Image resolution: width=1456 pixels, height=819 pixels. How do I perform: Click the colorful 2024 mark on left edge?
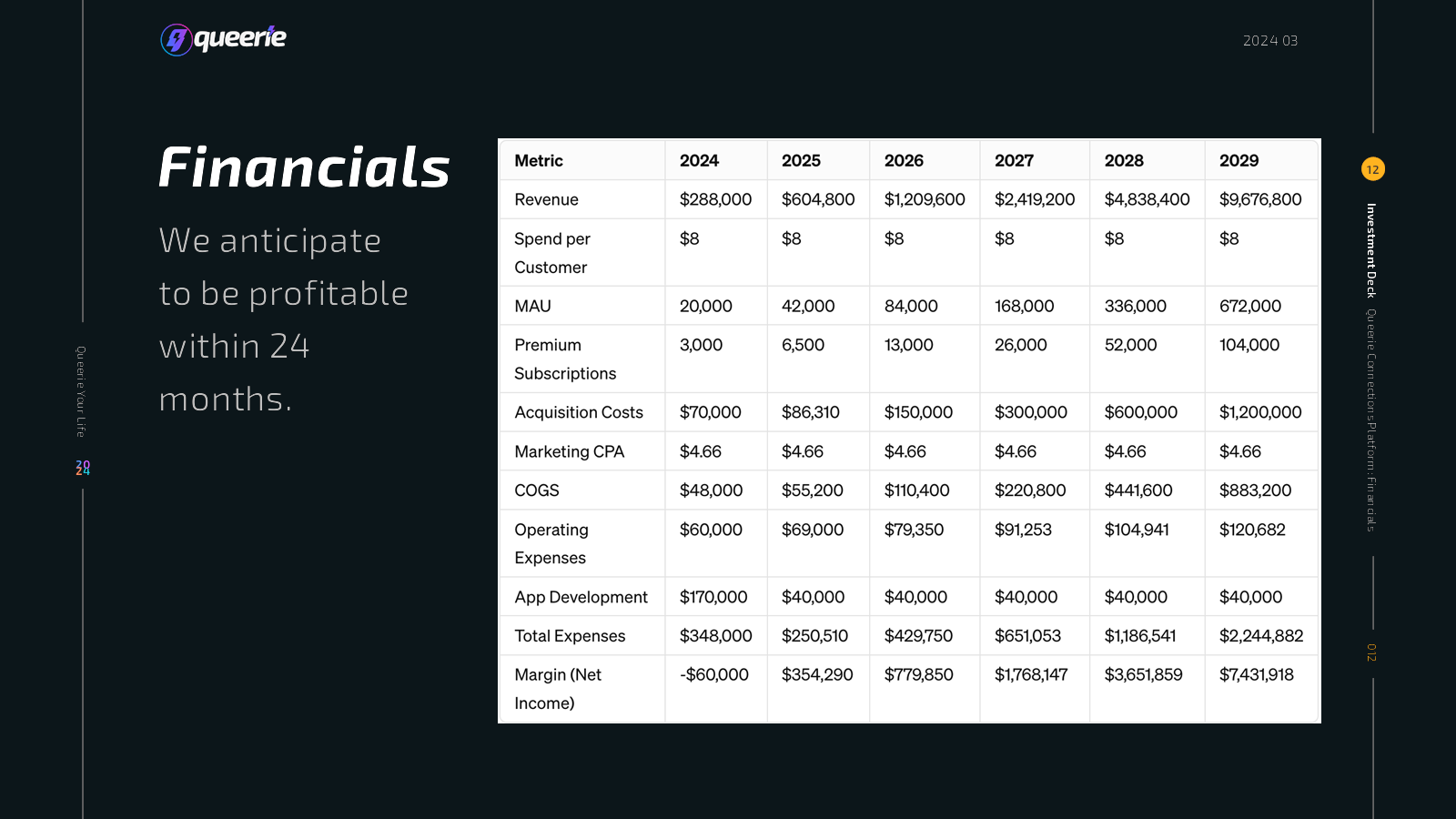pos(83,468)
